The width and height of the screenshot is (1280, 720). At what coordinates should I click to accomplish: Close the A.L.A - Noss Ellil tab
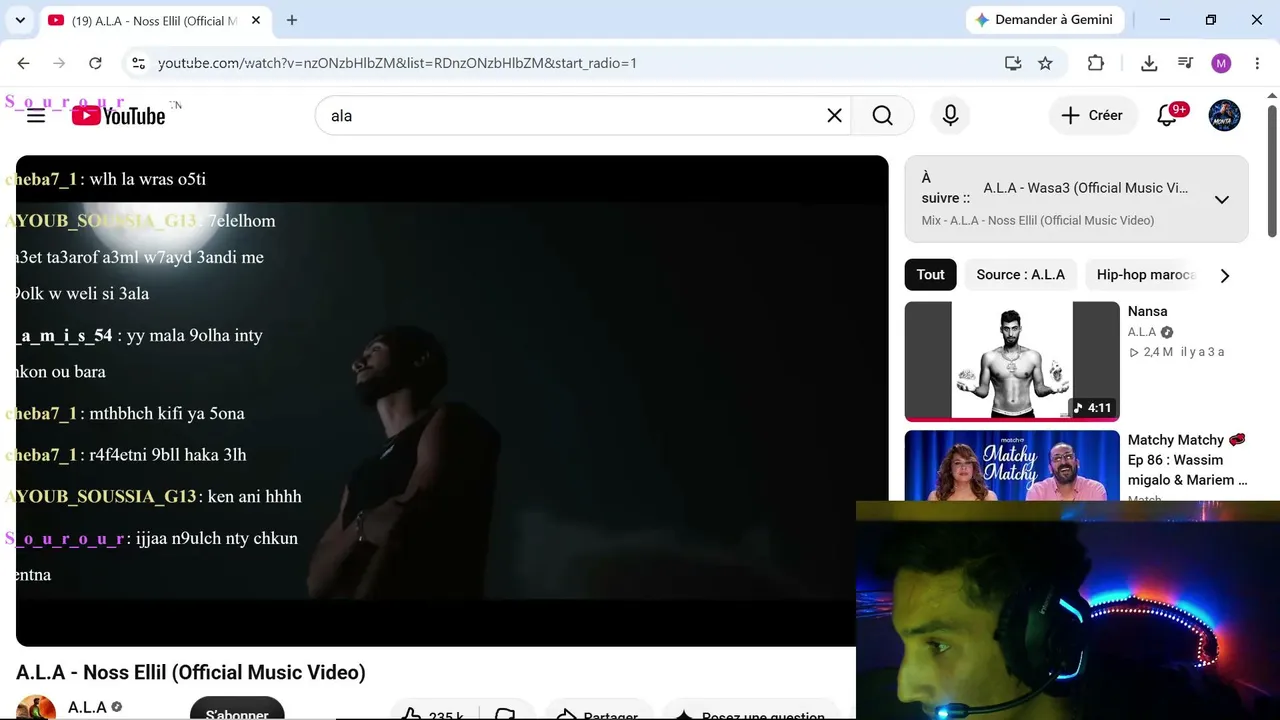point(256,20)
